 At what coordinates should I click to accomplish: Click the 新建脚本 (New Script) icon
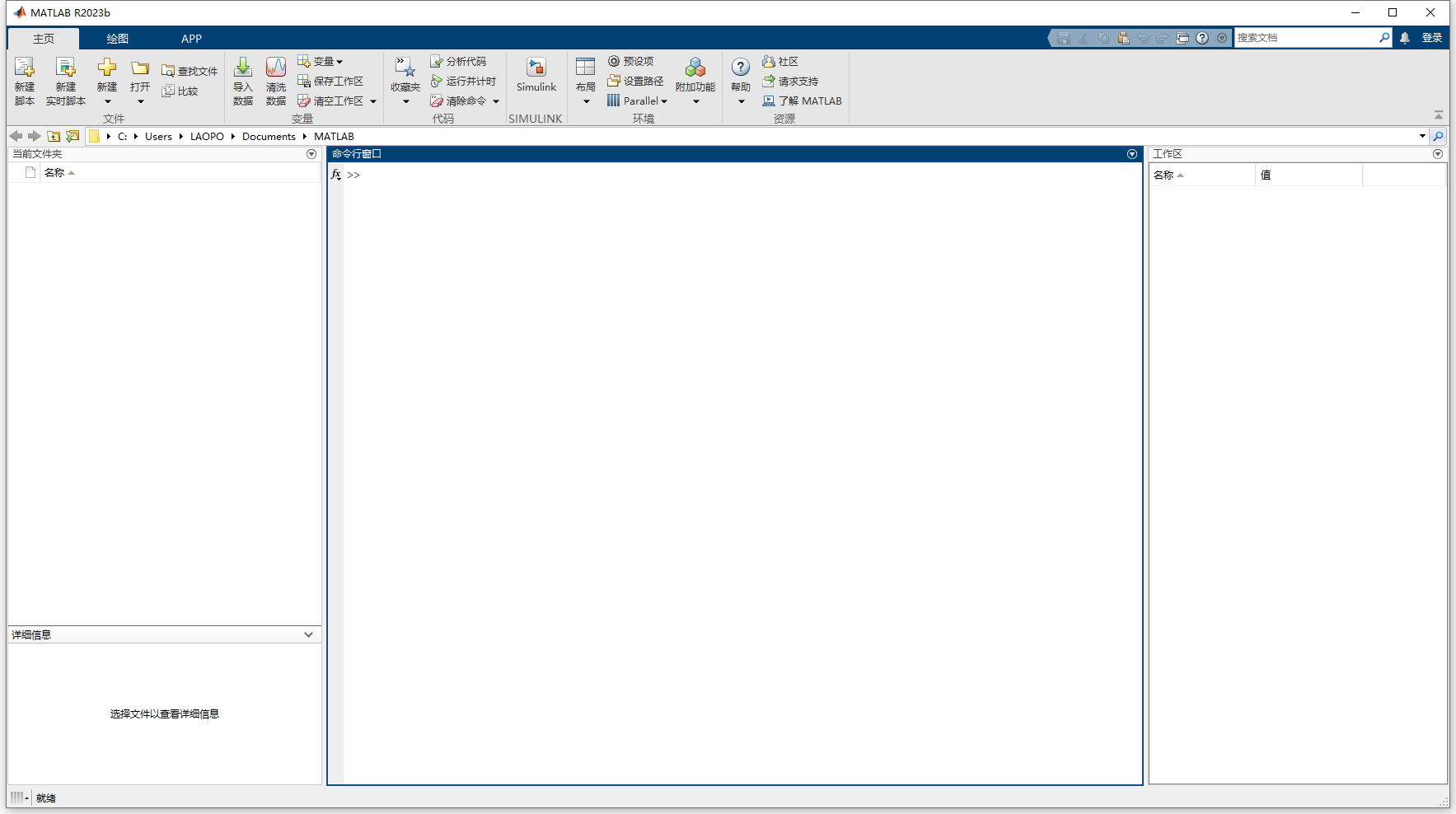(25, 68)
